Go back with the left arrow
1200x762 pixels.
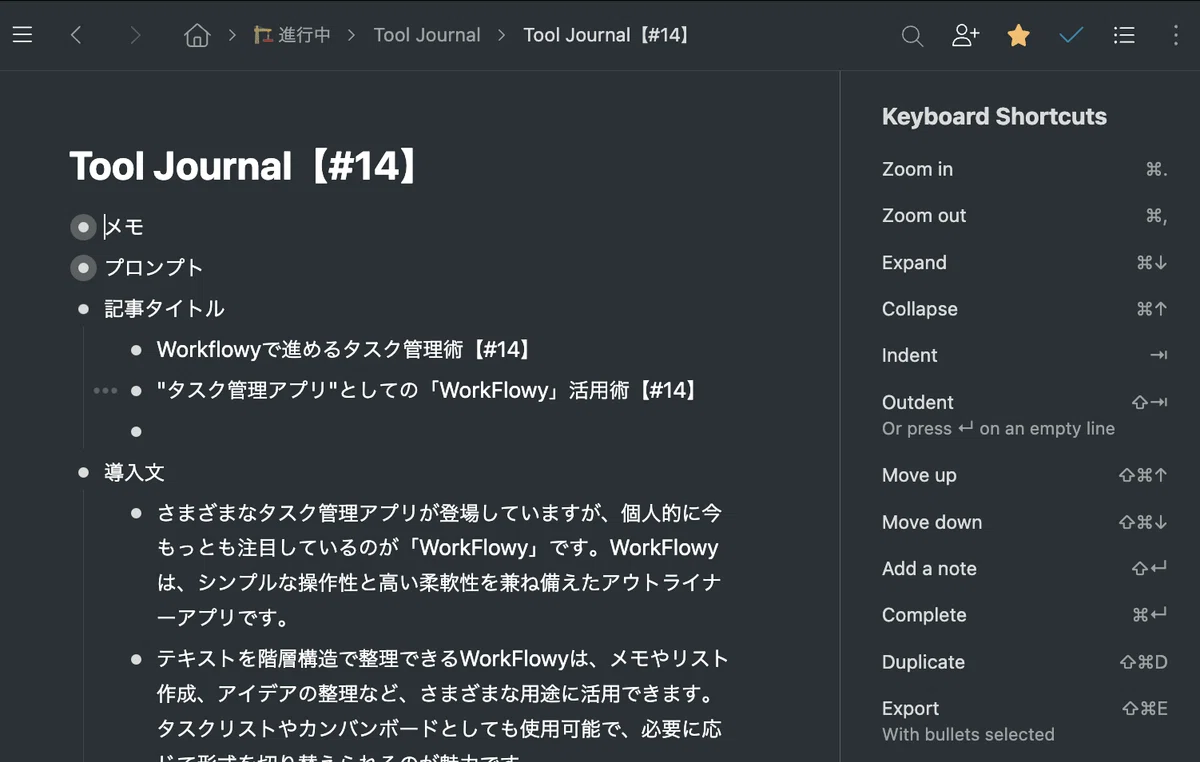click(x=76, y=35)
